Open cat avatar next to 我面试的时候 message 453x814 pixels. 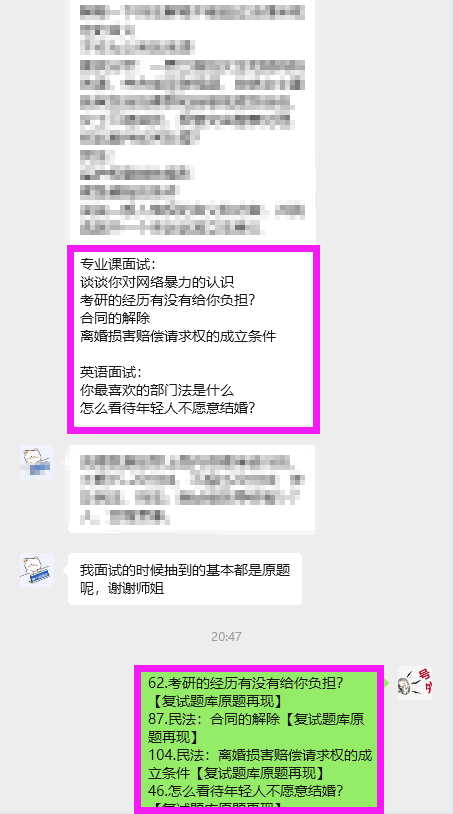pos(37,570)
